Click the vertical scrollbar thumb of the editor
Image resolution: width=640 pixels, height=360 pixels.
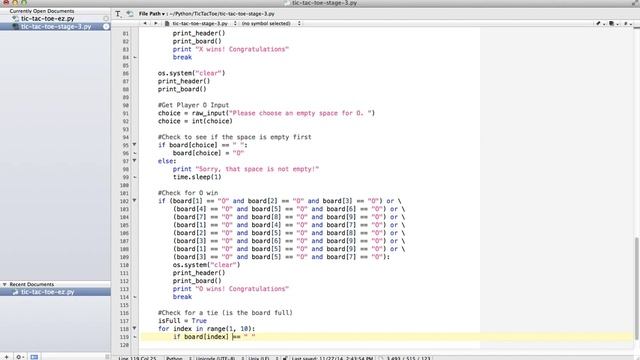coord(636,288)
